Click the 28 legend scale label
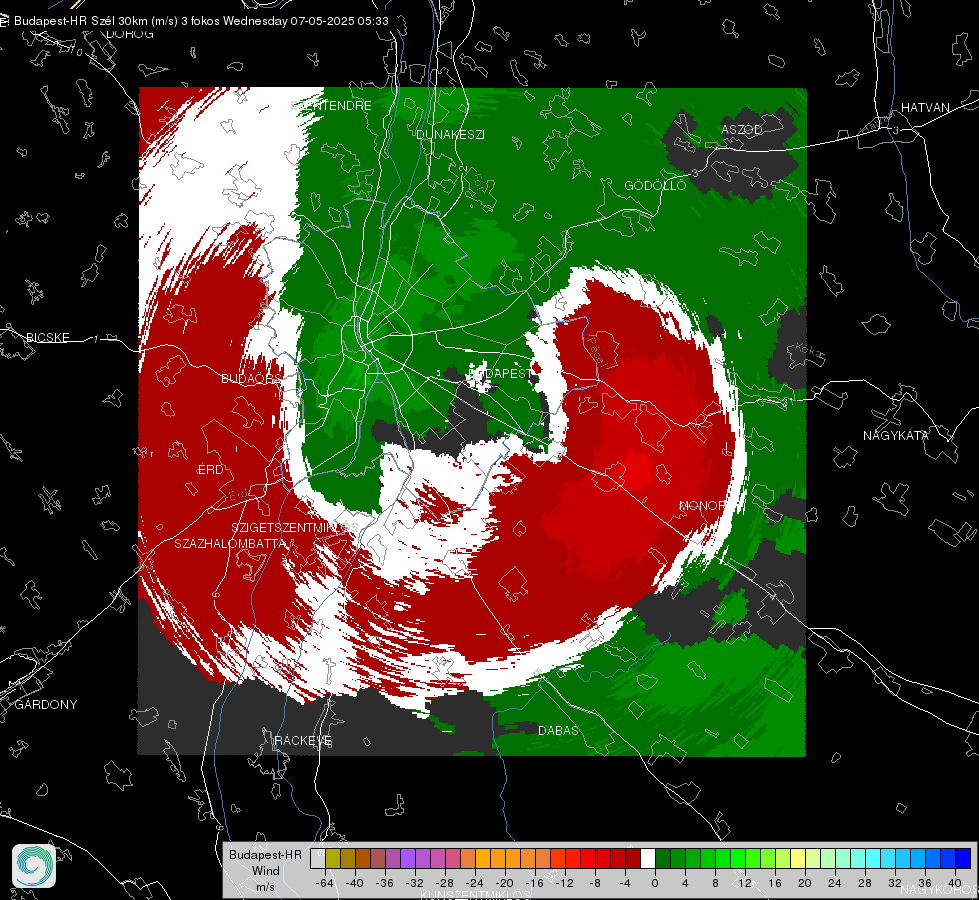 point(865,883)
